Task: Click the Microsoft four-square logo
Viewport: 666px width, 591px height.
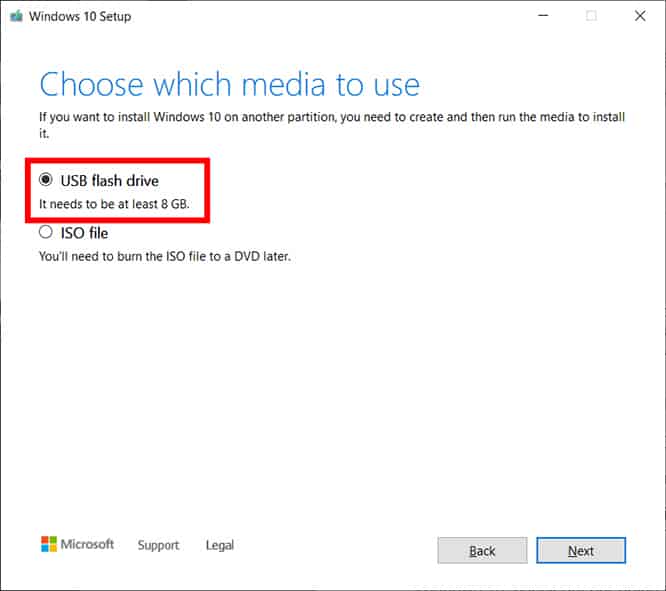Action: tap(48, 544)
